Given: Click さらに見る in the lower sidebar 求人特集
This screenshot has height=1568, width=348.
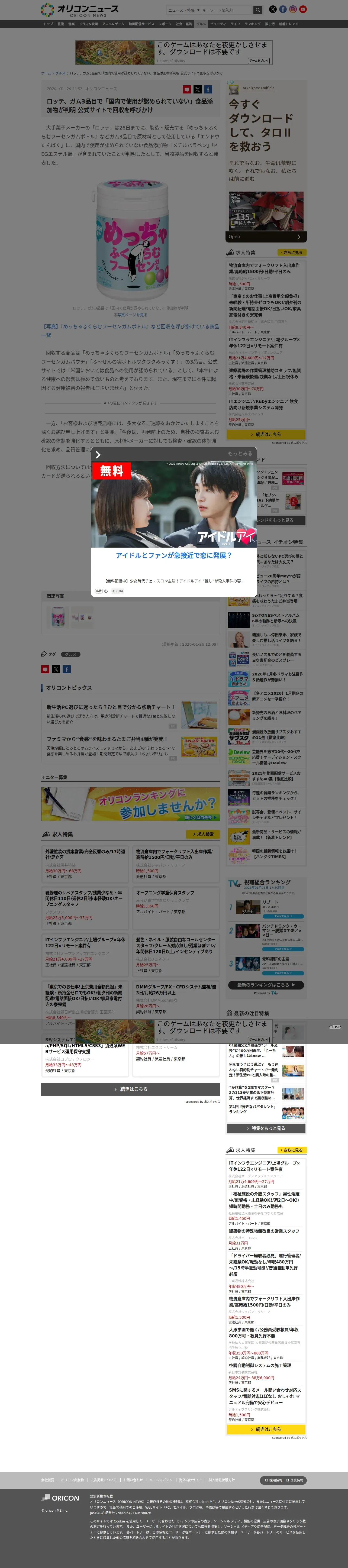Looking at the screenshot, I should (291, 1150).
